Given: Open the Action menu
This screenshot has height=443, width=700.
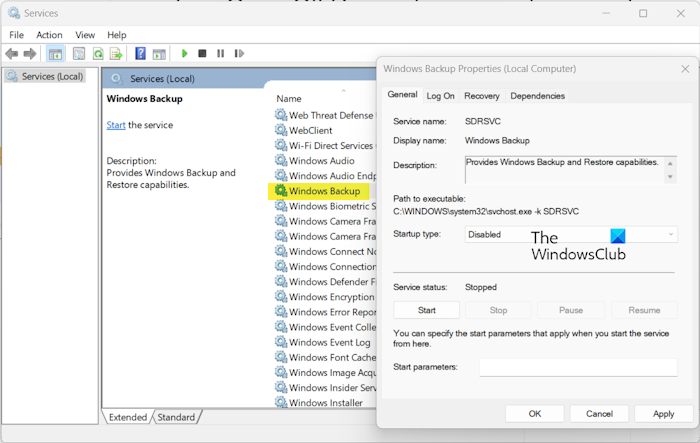Looking at the screenshot, I should tap(49, 35).
